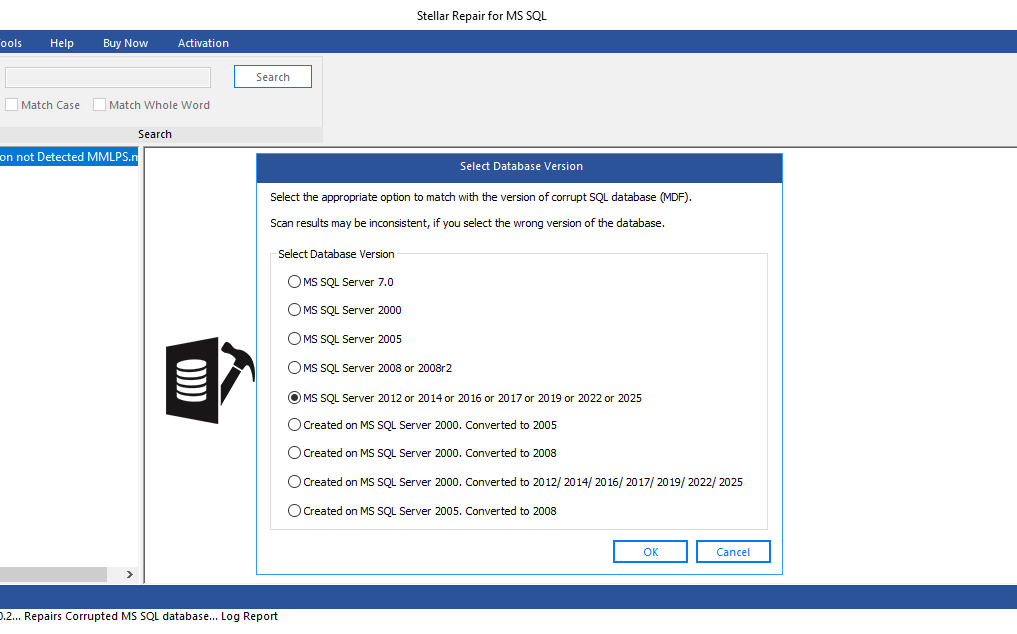Select MS SQL Server 2008 or 2008r2
Viewport: 1017px width, 634px height.
[x=370, y=368]
